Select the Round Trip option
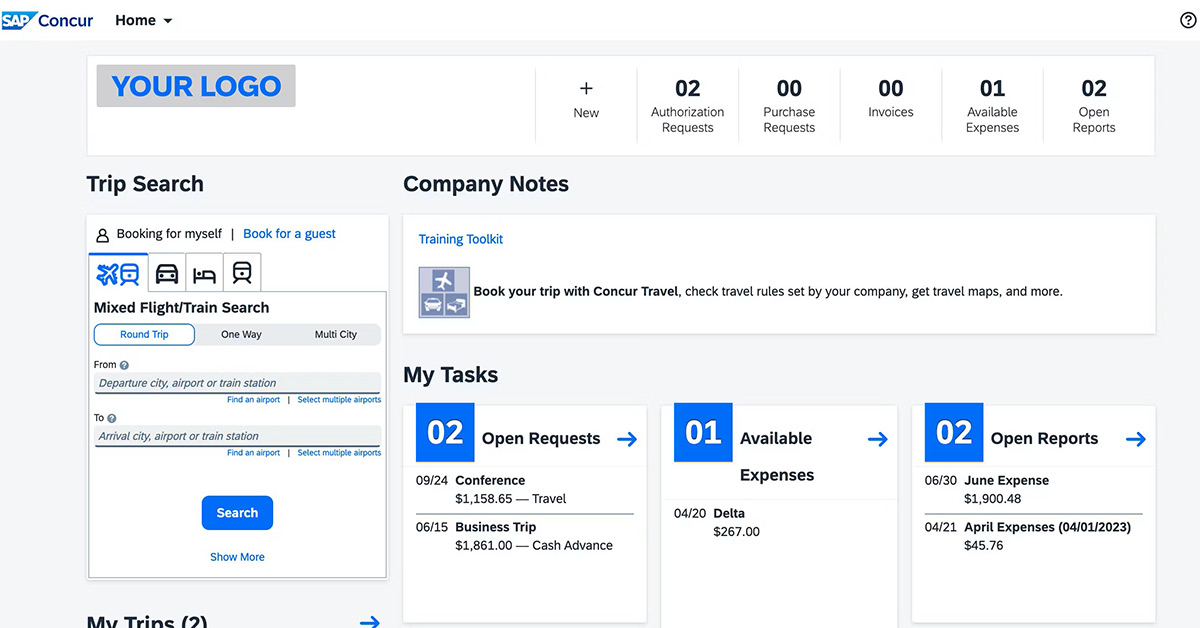Viewport: 1200px width, 628px height. pyautogui.click(x=144, y=335)
